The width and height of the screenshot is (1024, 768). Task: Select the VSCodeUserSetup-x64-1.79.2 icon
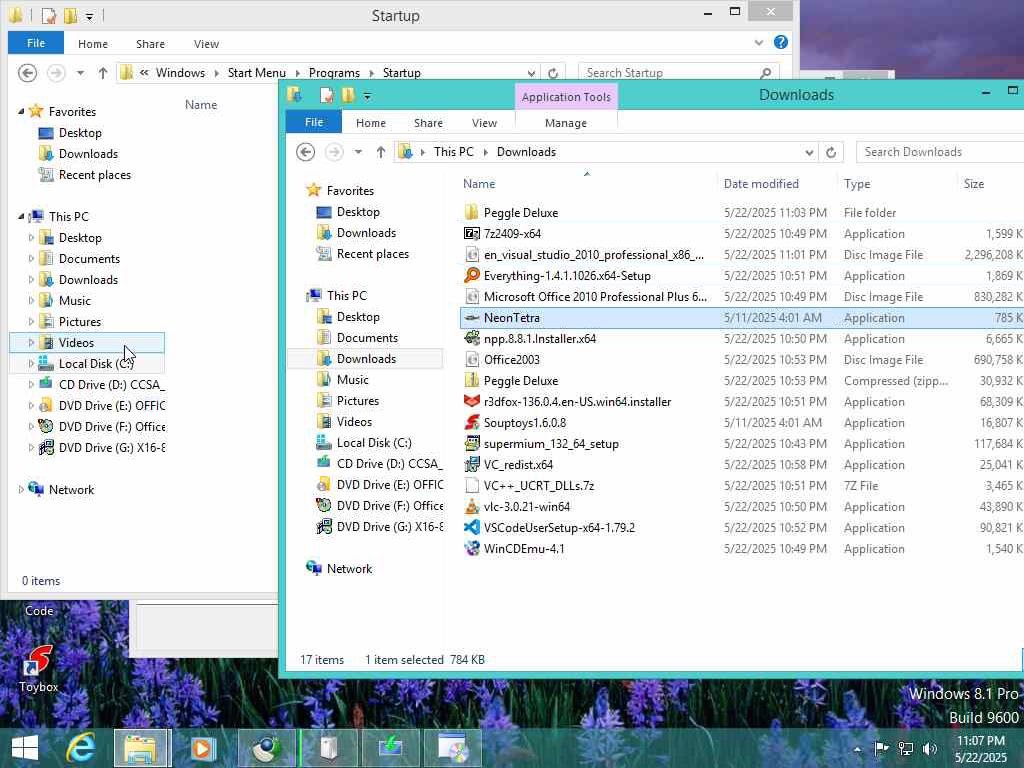click(x=472, y=527)
